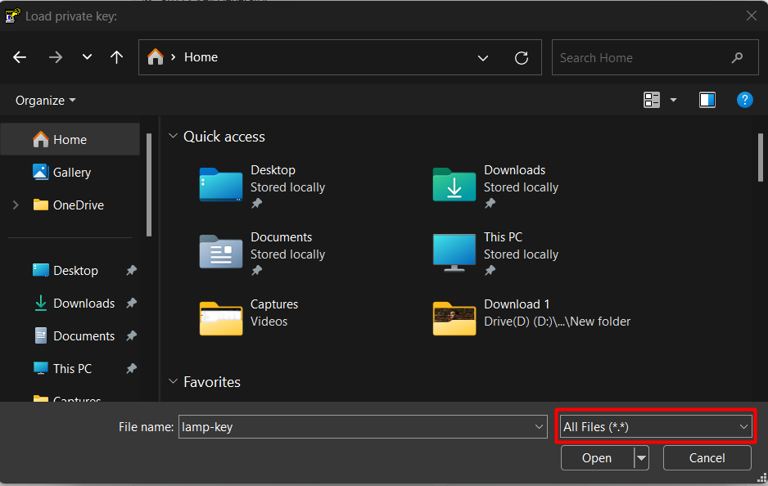Open pinned This PC in sidebar

click(70, 368)
